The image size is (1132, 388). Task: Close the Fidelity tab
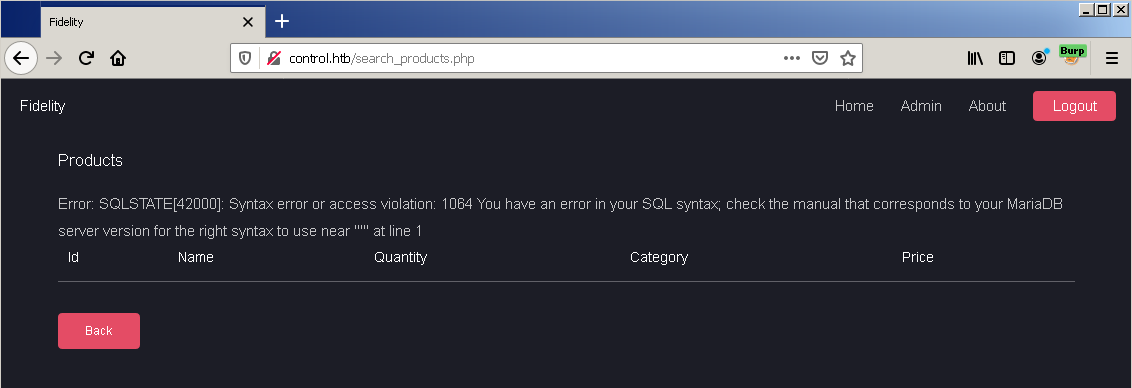(248, 22)
